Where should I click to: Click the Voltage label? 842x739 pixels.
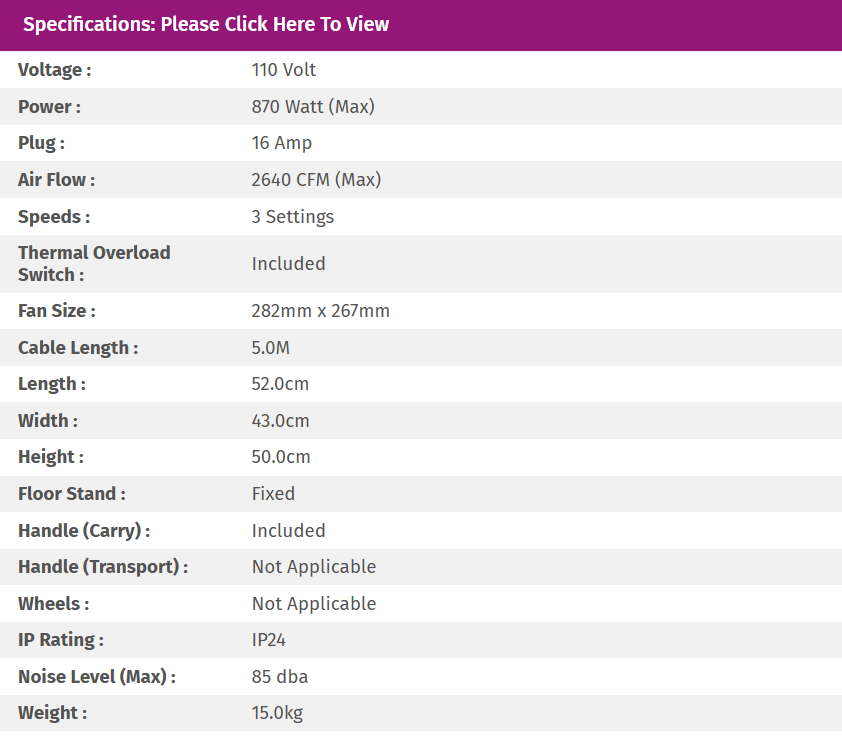click(55, 70)
